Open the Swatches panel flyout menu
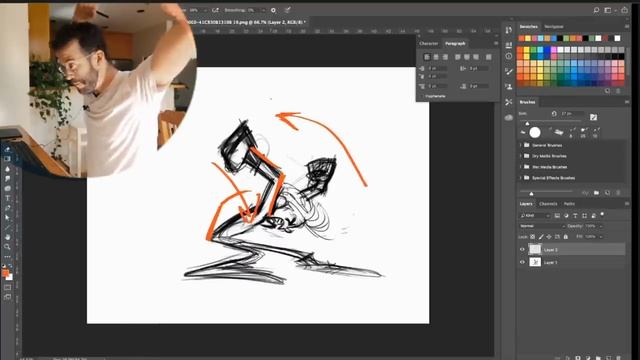Image resolution: width=640 pixels, height=360 pixels. [x=627, y=27]
